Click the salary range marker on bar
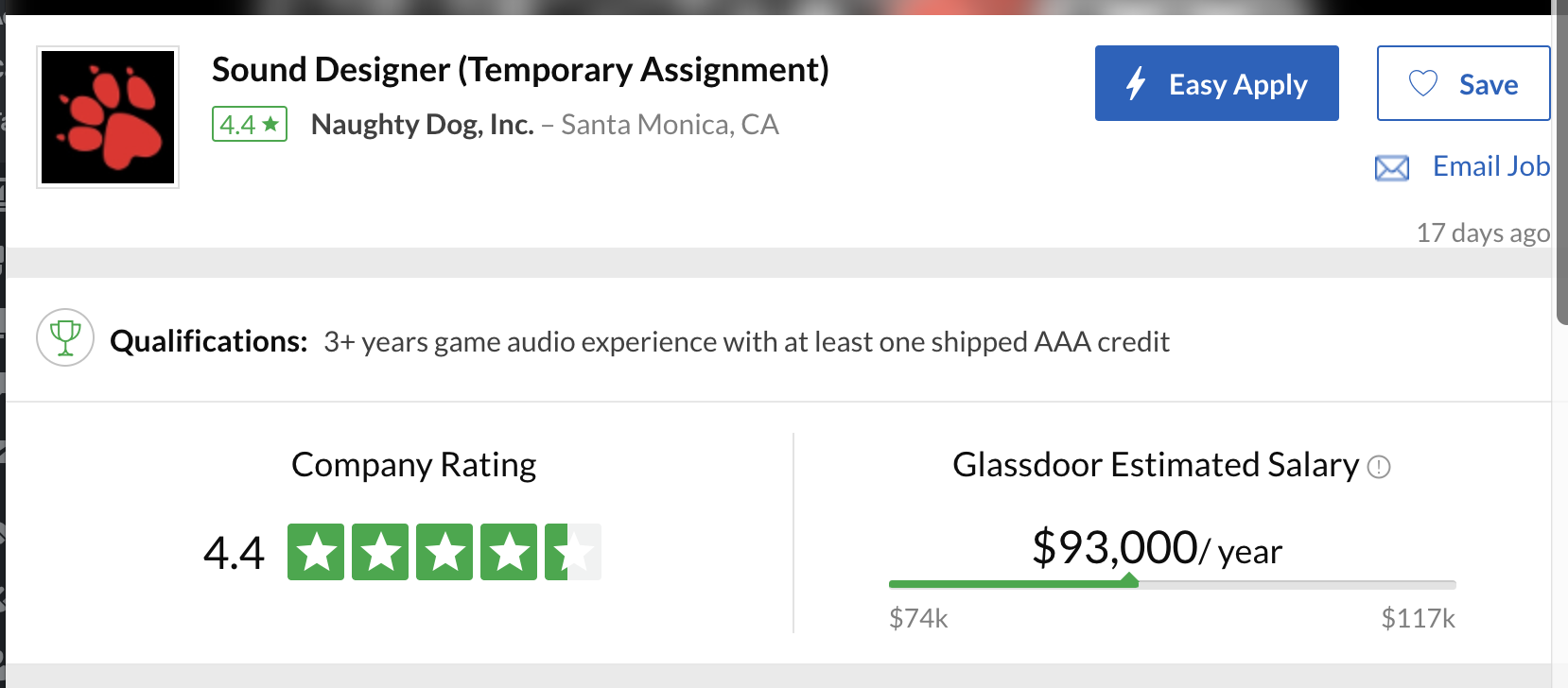This screenshot has height=688, width=1568. tap(1128, 581)
